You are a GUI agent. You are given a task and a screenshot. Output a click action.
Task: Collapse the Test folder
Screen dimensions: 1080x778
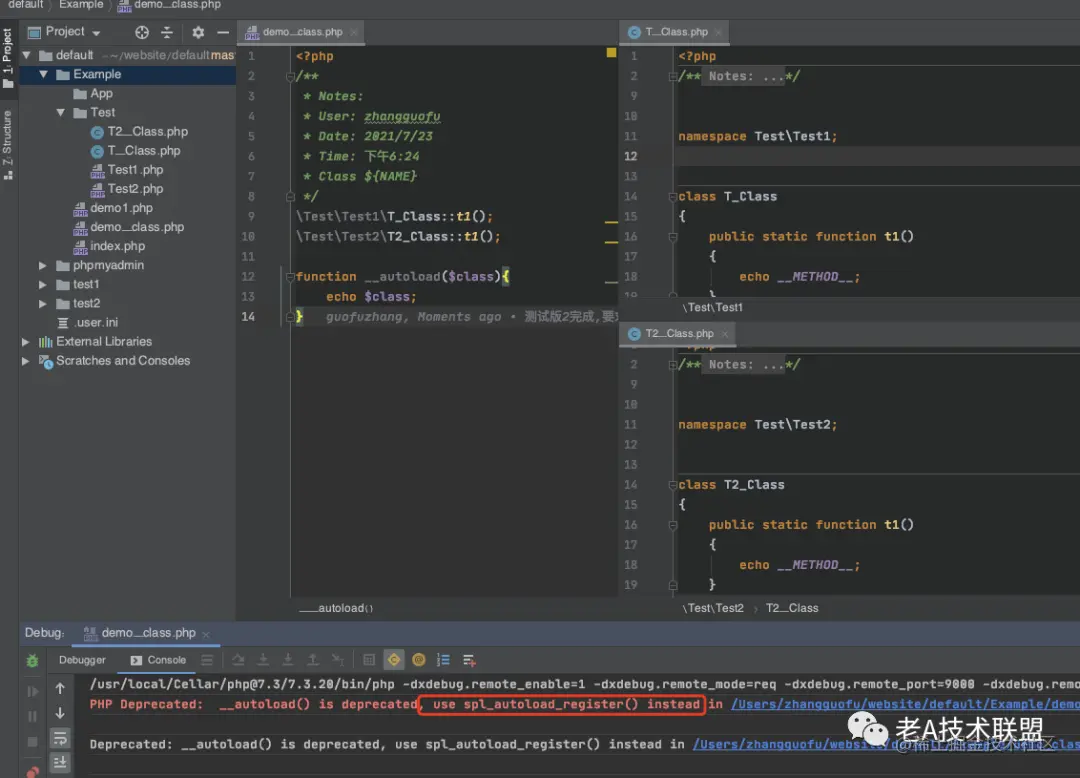pos(61,112)
